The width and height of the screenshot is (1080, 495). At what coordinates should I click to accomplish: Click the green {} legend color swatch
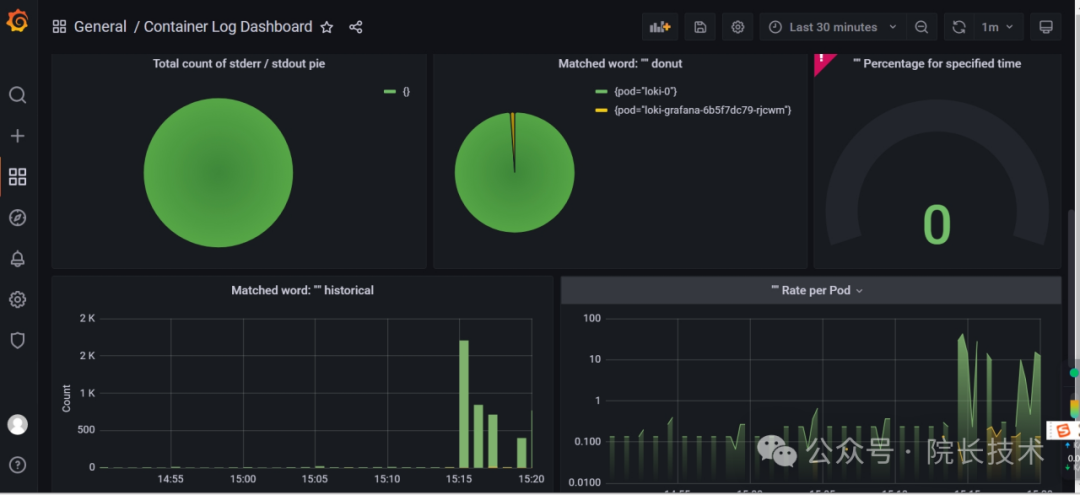pyautogui.click(x=390, y=91)
